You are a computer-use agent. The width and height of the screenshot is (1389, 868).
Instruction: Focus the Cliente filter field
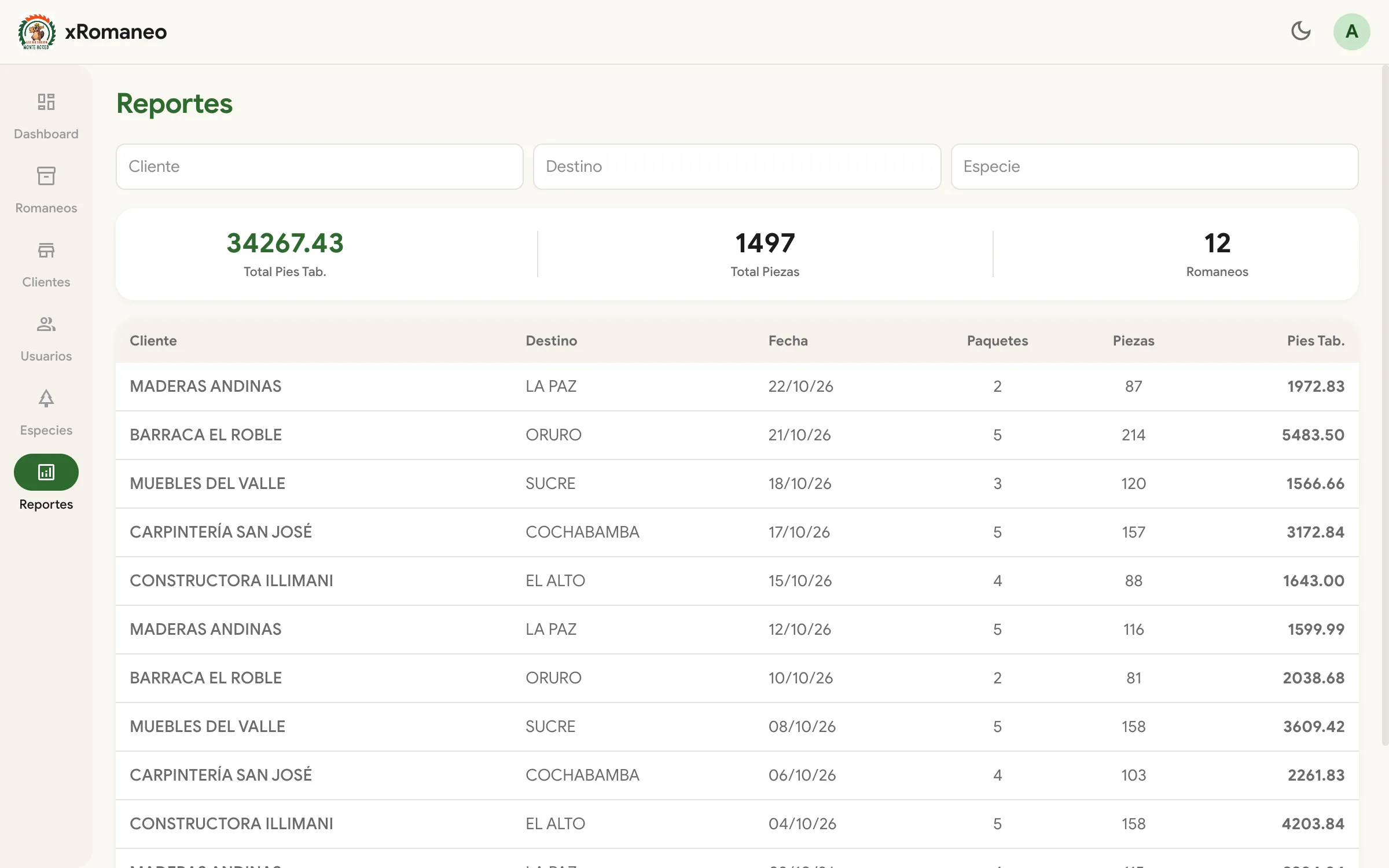(319, 167)
